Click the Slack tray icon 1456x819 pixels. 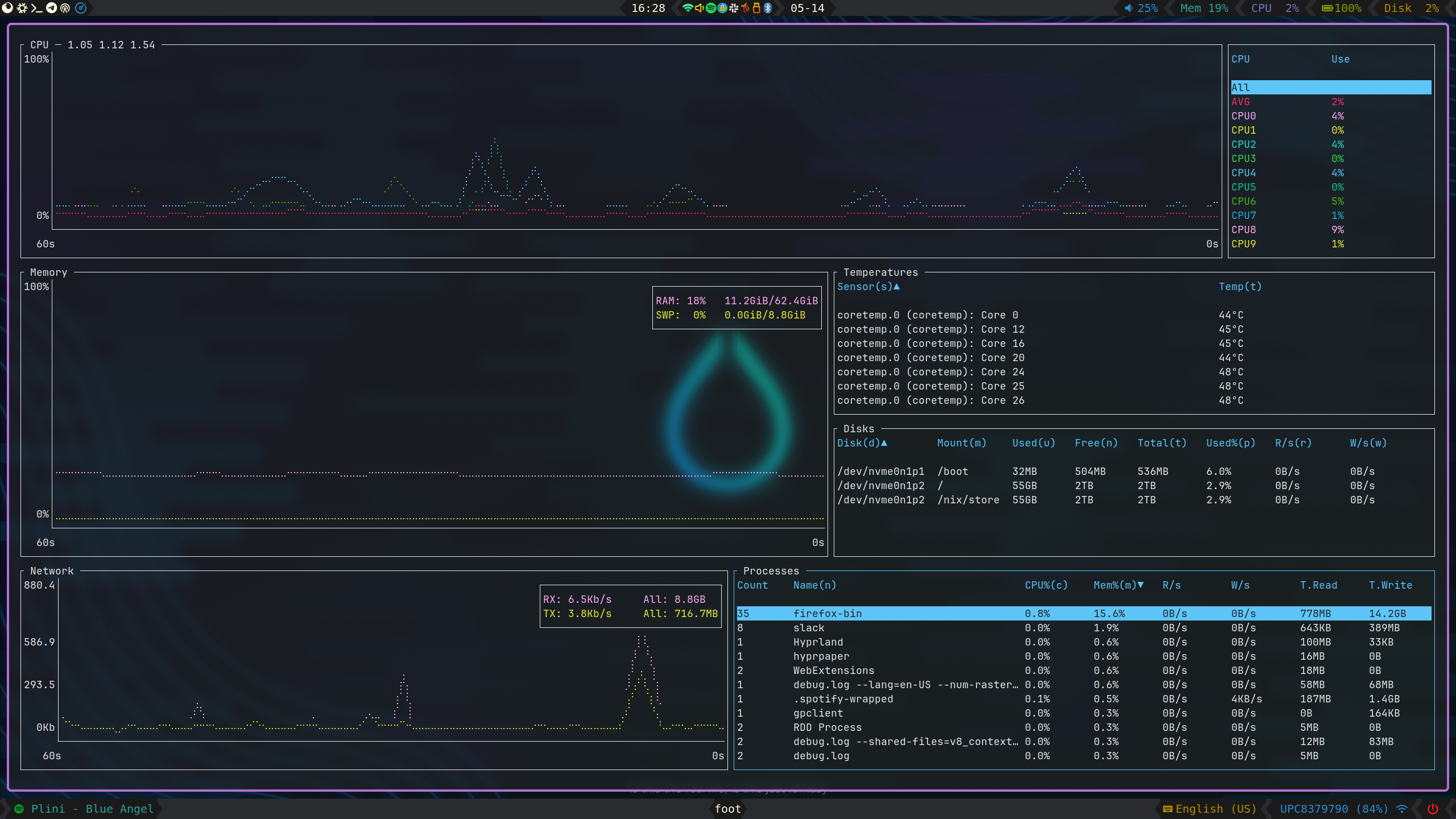point(734,8)
